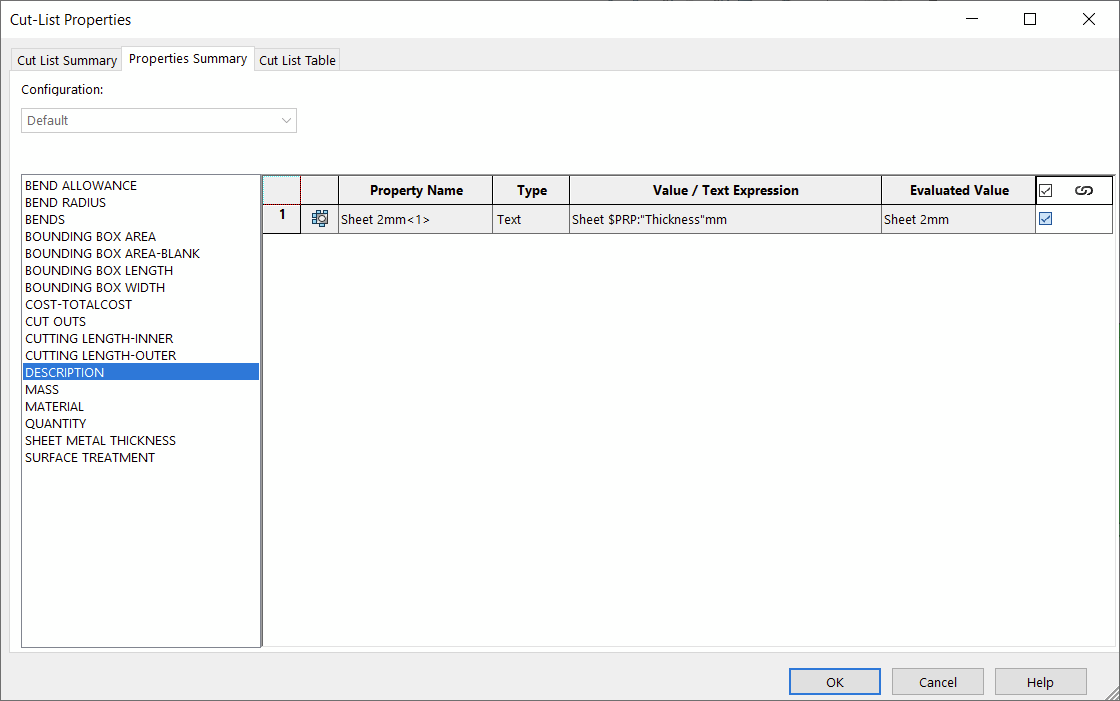Close the Cut-List Properties dialog
This screenshot has height=701, width=1120.
pyautogui.click(x=1089, y=19)
